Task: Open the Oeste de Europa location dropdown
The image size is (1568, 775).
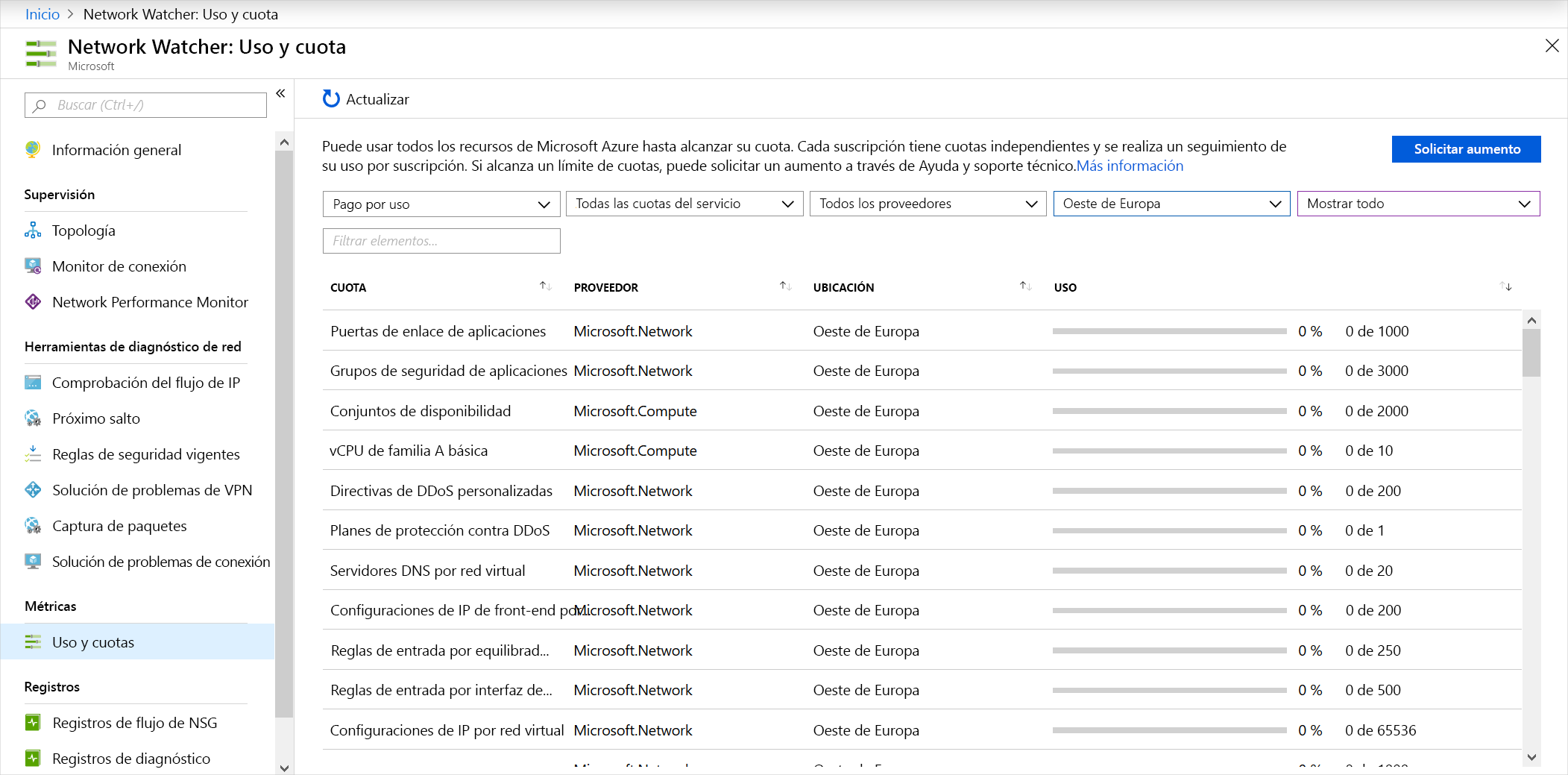Action: pyautogui.click(x=1171, y=204)
